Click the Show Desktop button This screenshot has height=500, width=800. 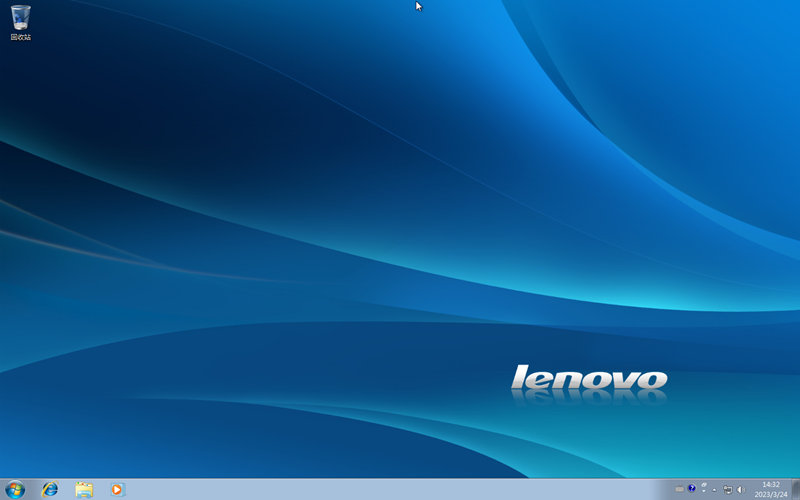coord(796,489)
